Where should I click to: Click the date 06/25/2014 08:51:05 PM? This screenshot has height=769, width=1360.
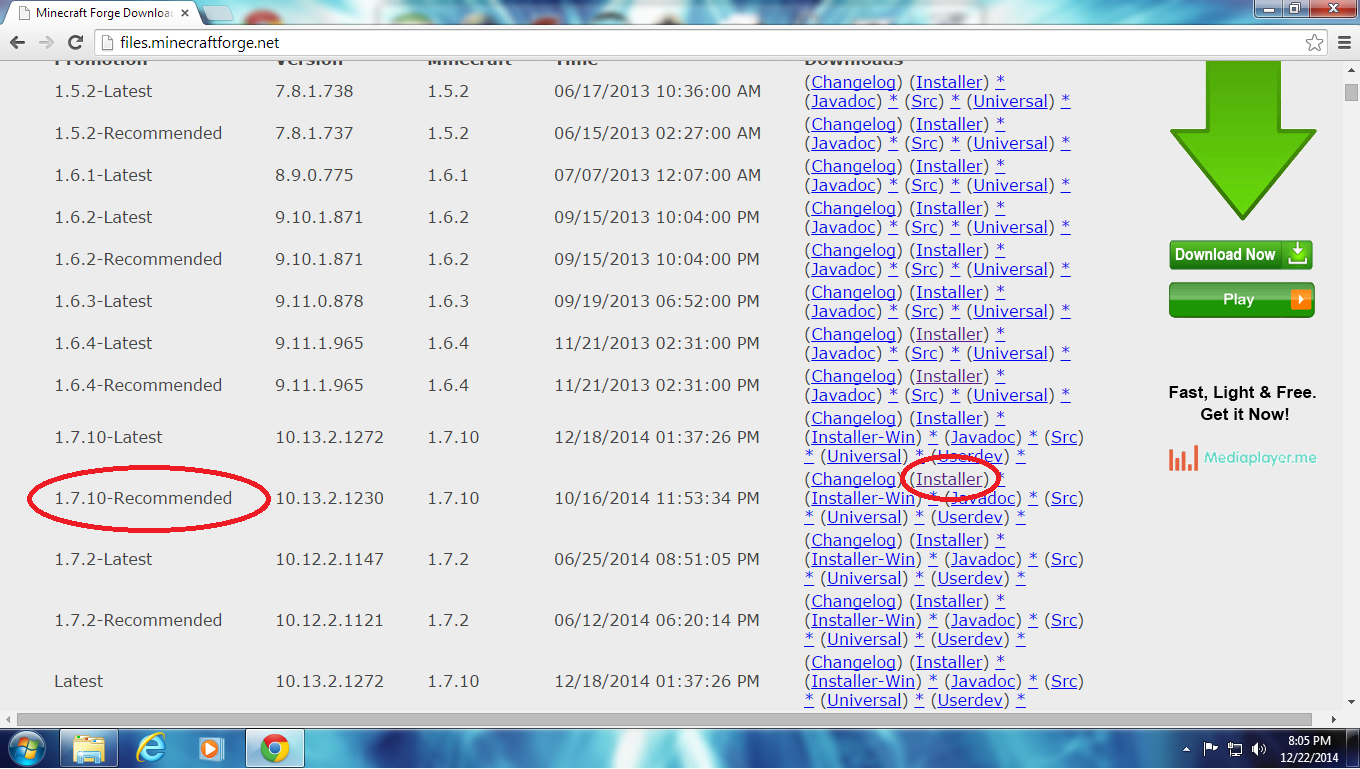pos(657,559)
